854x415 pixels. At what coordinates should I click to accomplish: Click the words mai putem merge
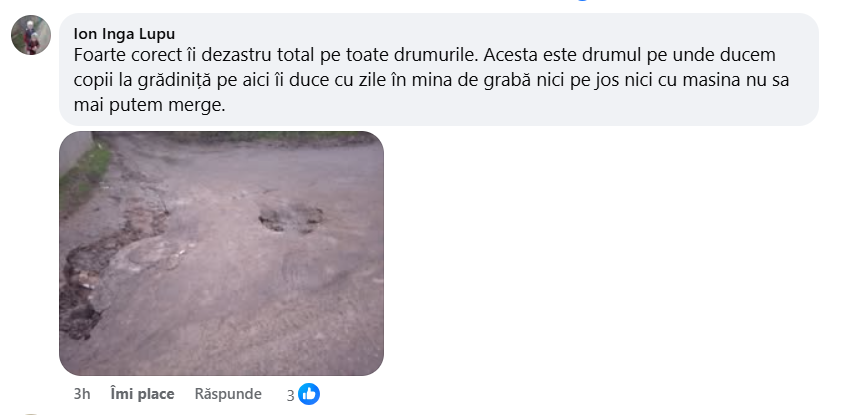[149, 106]
